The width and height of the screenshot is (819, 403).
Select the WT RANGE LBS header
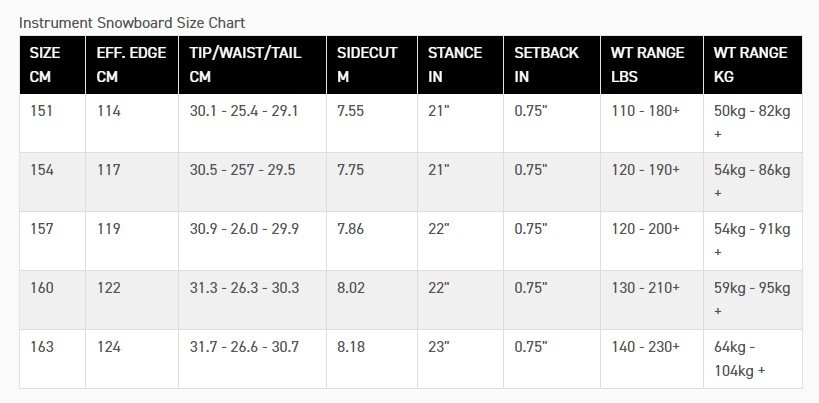[652, 65]
